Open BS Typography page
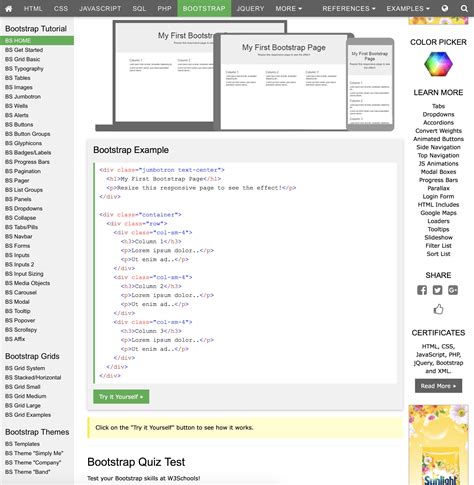The height and width of the screenshot is (485, 474). pos(24,69)
